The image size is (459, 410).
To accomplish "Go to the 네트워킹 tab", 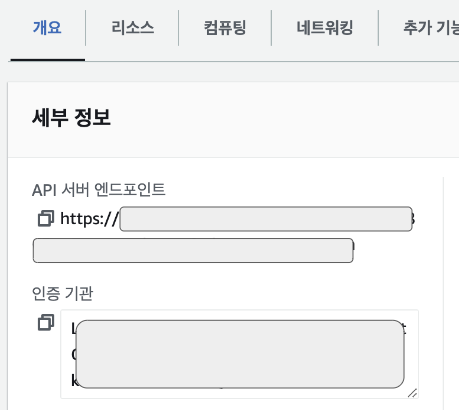I will [325, 27].
